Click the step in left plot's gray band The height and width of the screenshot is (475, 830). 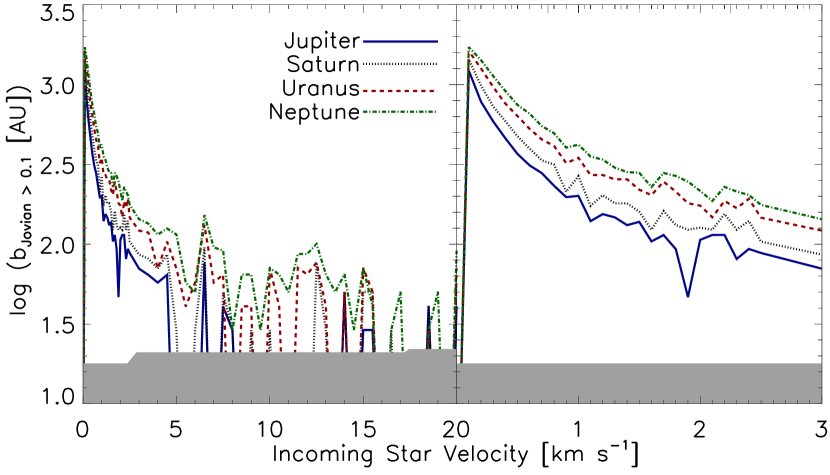coord(131,357)
